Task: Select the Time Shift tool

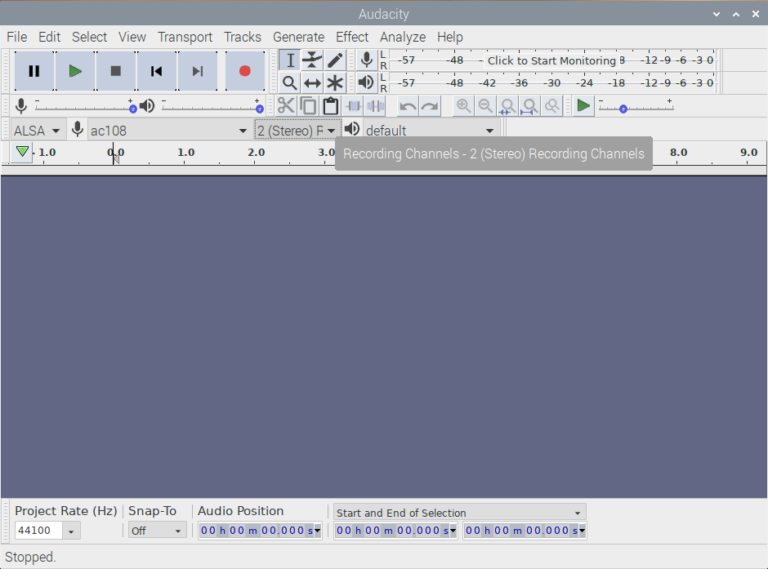Action: (312, 83)
